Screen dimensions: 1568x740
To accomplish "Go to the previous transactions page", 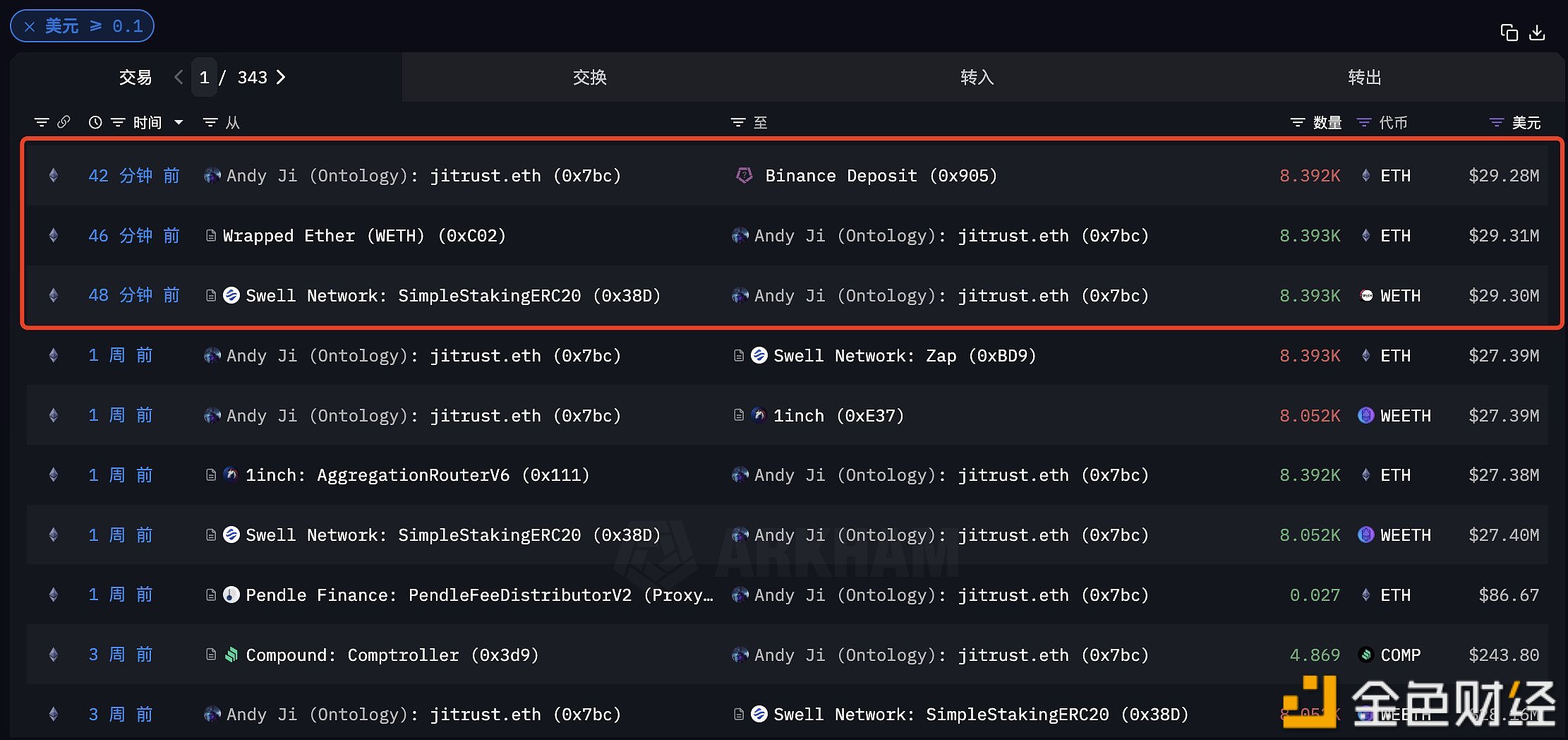I will click(179, 77).
